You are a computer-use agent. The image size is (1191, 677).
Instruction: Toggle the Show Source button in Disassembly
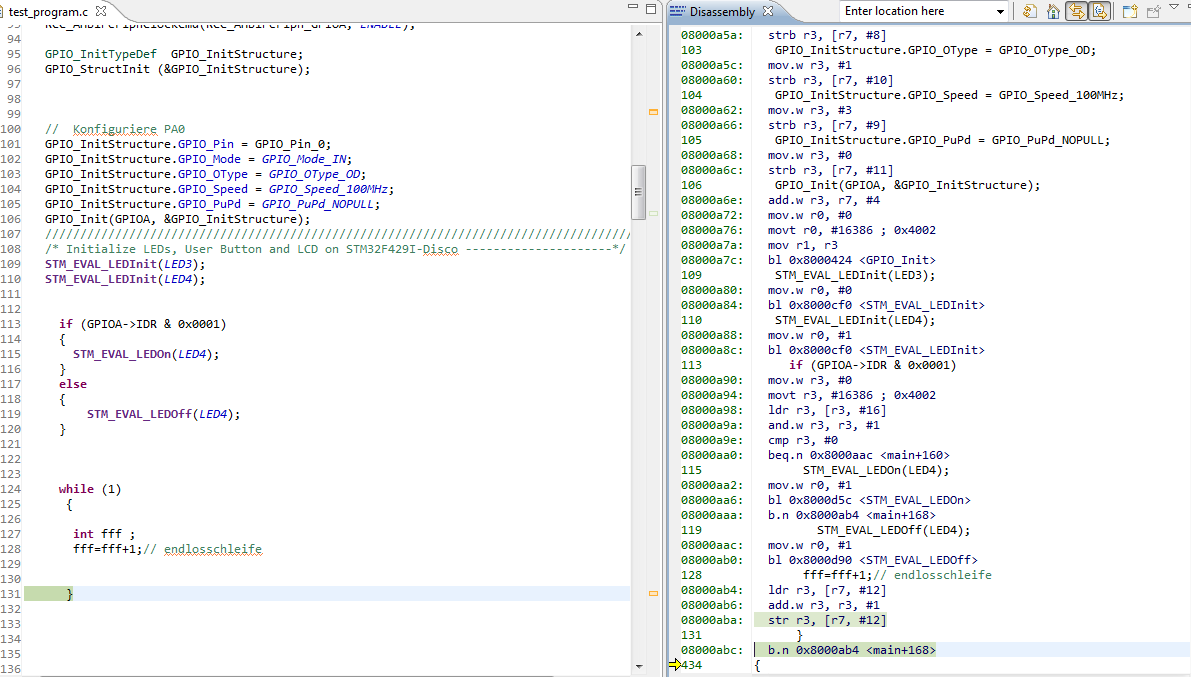[1099, 11]
